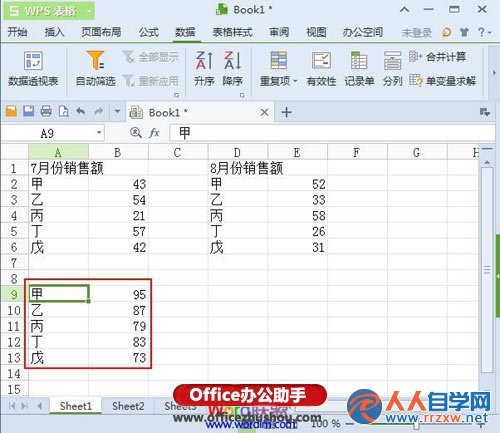This screenshot has width=500, height=433.
Task: Select cell E2 with value 52
Action: click(x=297, y=184)
